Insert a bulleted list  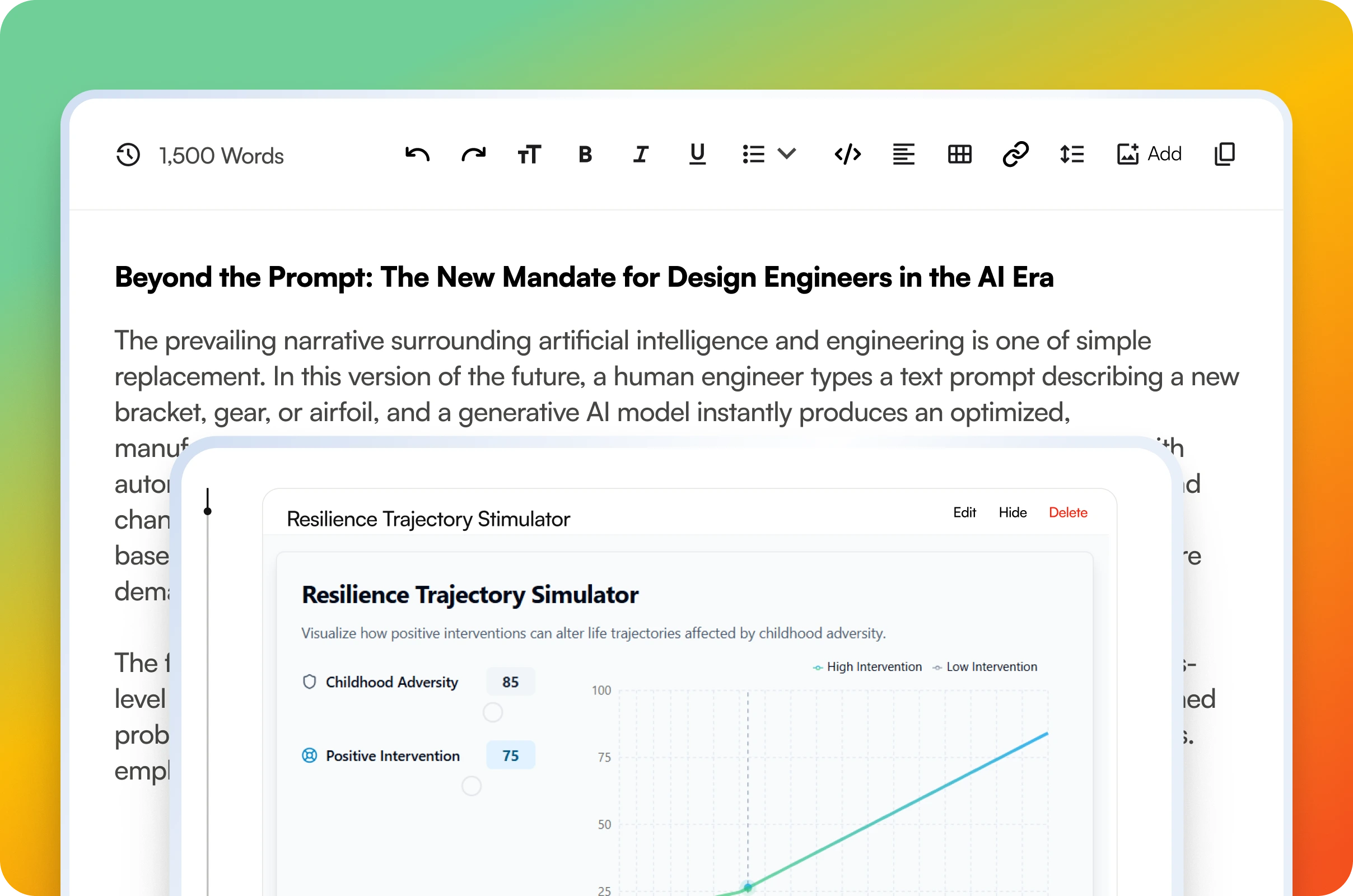click(x=753, y=155)
